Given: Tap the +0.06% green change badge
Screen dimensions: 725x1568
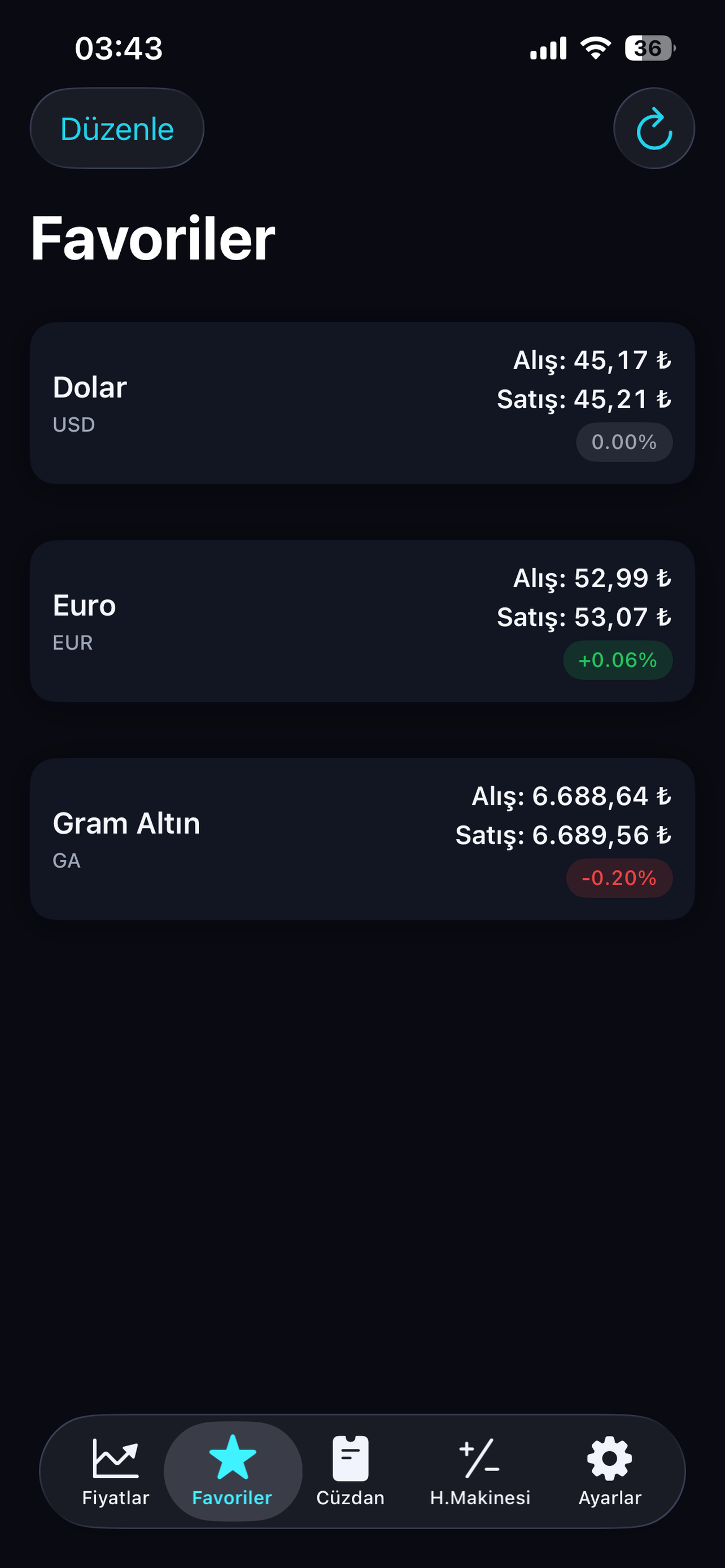Looking at the screenshot, I should [617, 660].
